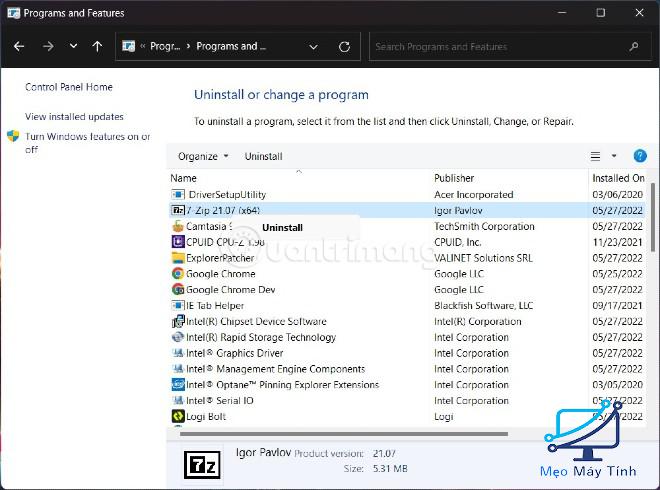Select the CPUID CPU-Z icon
Viewport: 660px width, 490px height.
pyautogui.click(x=178, y=242)
